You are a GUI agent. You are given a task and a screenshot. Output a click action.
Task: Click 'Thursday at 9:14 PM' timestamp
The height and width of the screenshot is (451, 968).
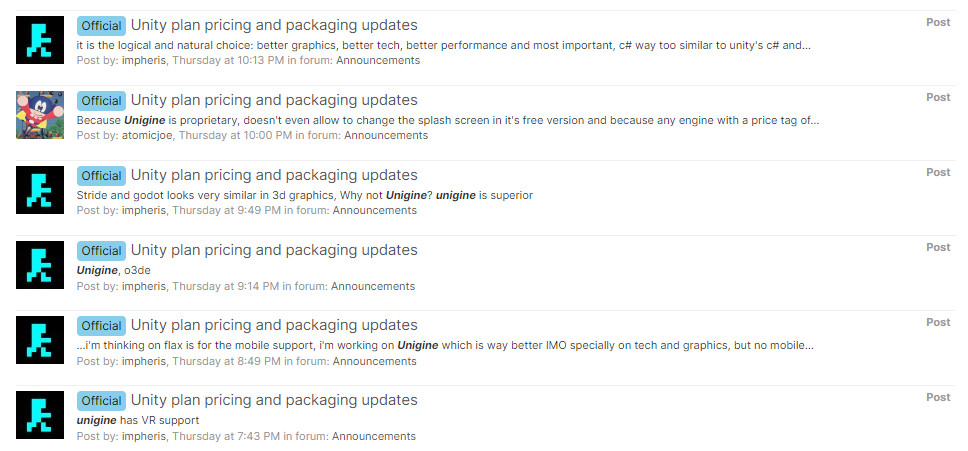click(226, 286)
